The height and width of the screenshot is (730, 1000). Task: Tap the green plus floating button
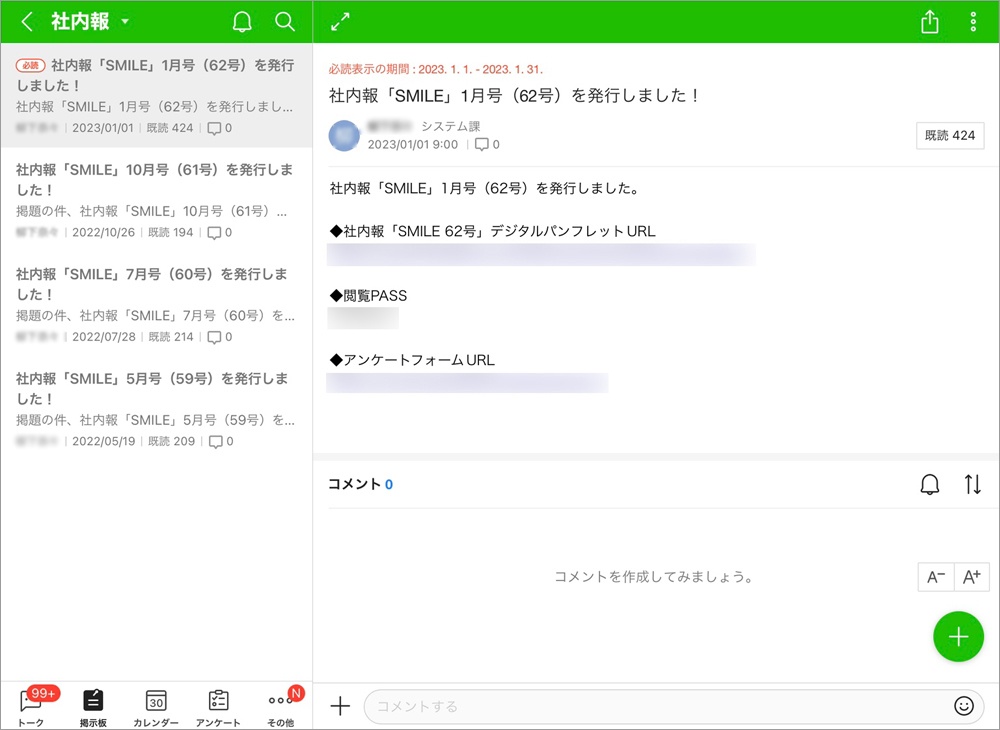click(958, 636)
